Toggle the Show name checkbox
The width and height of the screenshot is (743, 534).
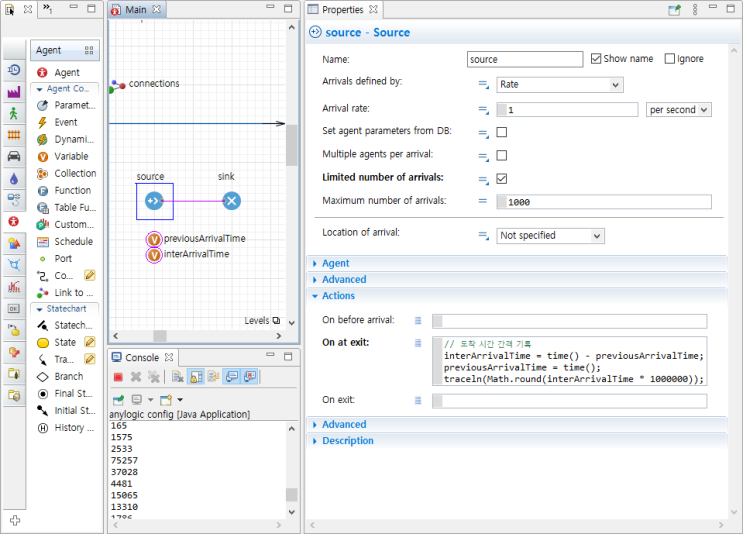(596, 59)
